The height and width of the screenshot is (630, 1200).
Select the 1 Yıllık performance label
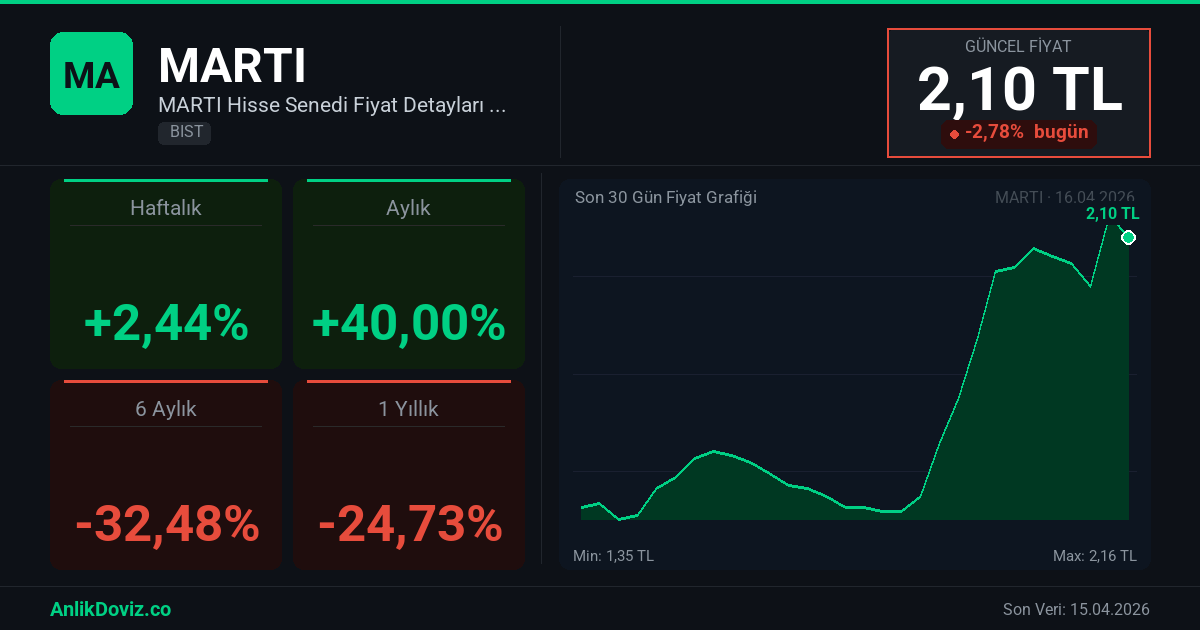point(408,409)
